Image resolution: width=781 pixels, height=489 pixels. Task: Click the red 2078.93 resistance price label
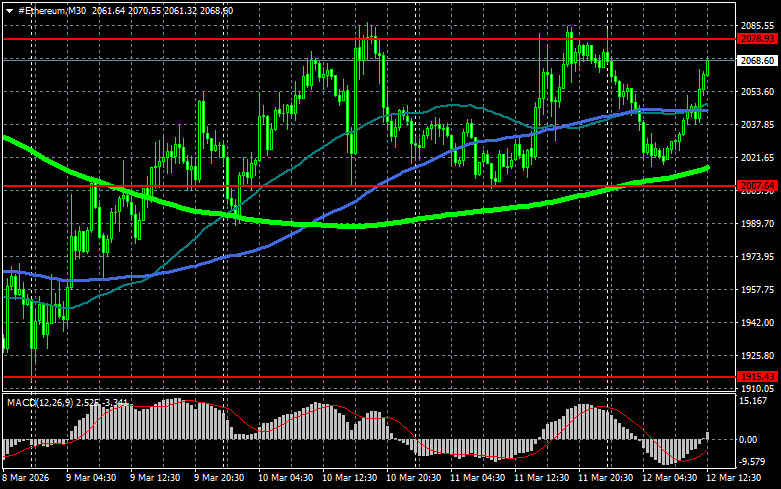[757, 39]
